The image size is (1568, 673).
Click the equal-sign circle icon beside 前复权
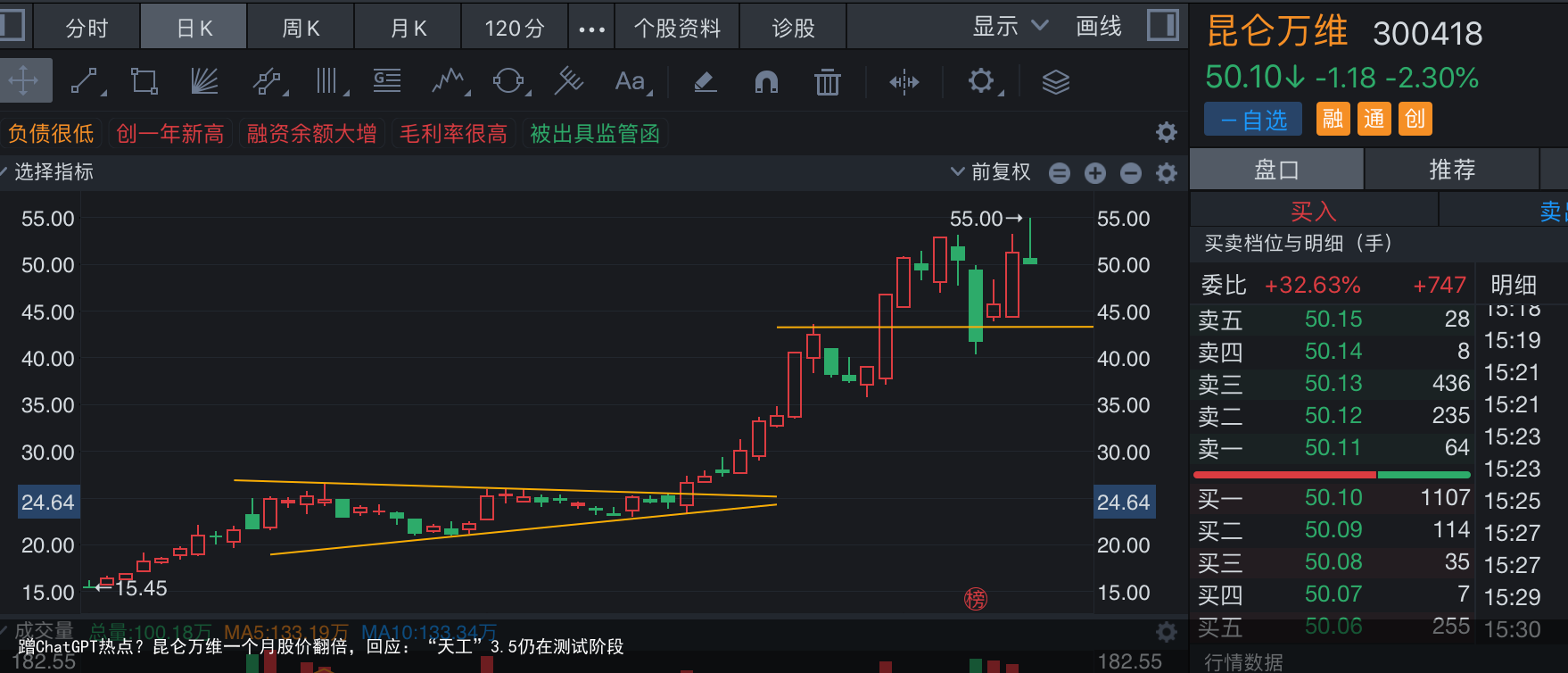coord(1060,173)
